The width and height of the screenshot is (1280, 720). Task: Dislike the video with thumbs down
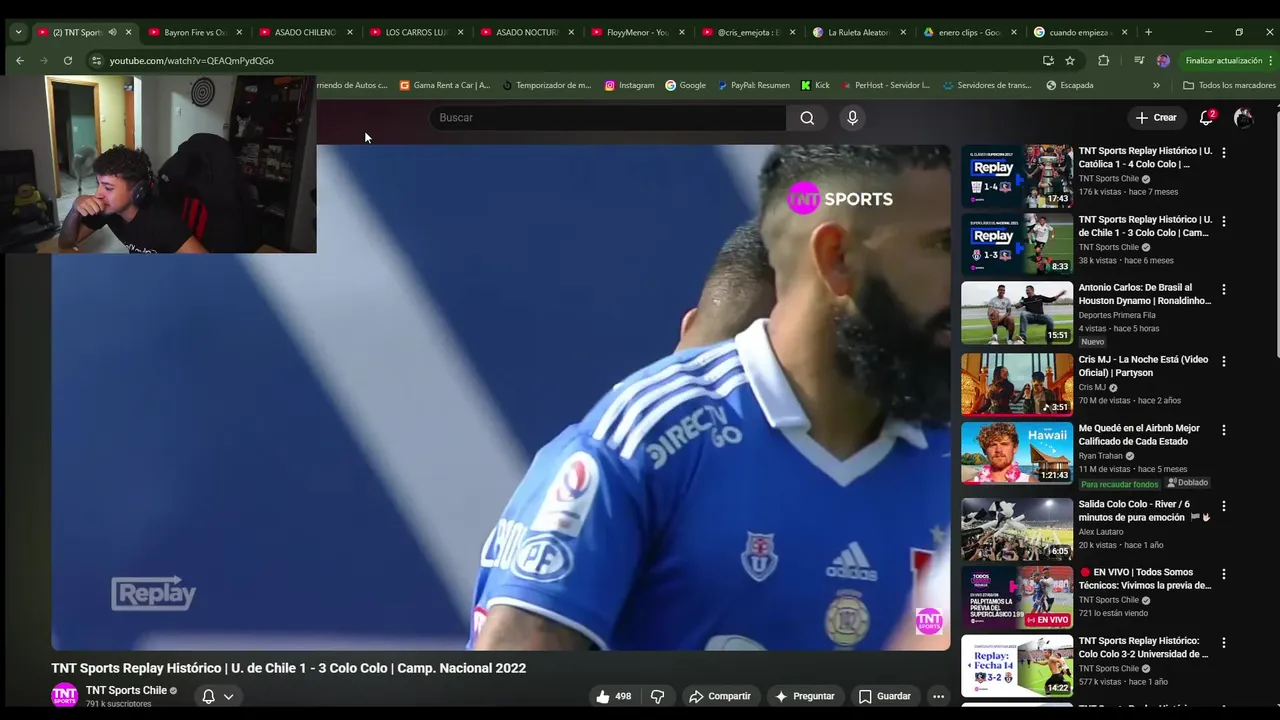tap(658, 696)
